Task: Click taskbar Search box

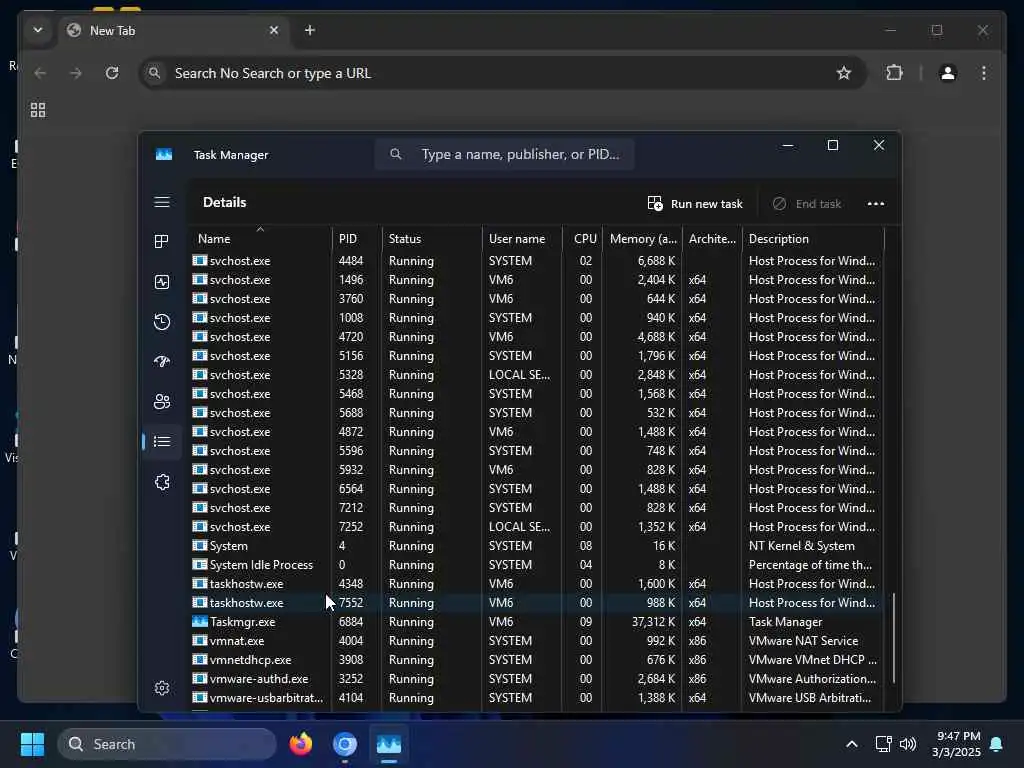Action: point(167,744)
